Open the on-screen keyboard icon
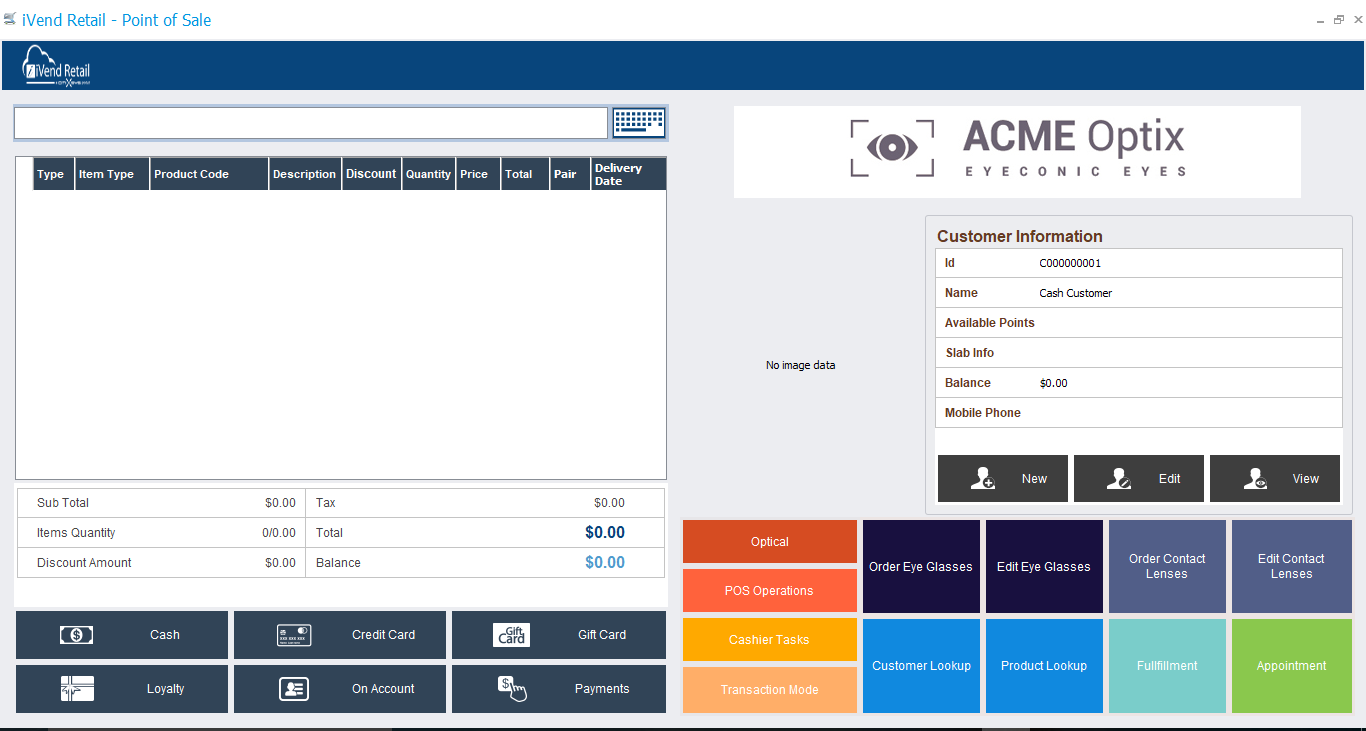The height and width of the screenshot is (731, 1366). (639, 123)
